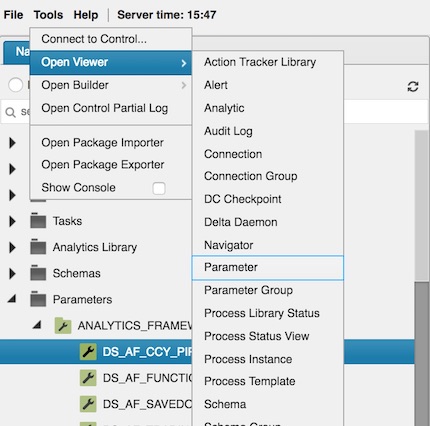
Task: Open the Audit Log viewer
Action: [x=268, y=131]
